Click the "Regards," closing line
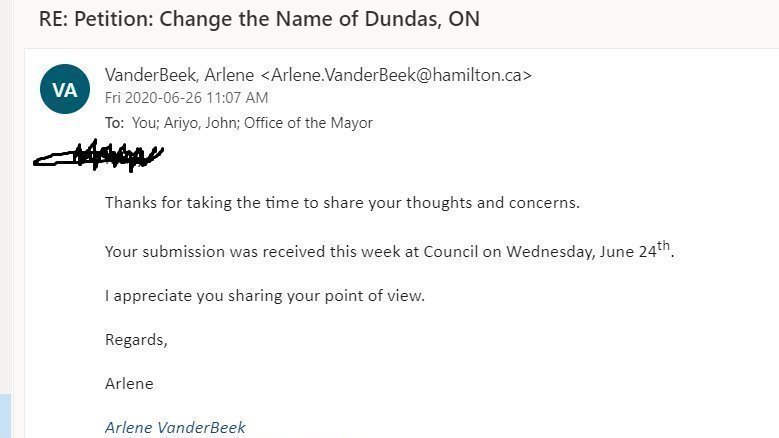Image resolution: width=779 pixels, height=438 pixels. tap(136, 340)
